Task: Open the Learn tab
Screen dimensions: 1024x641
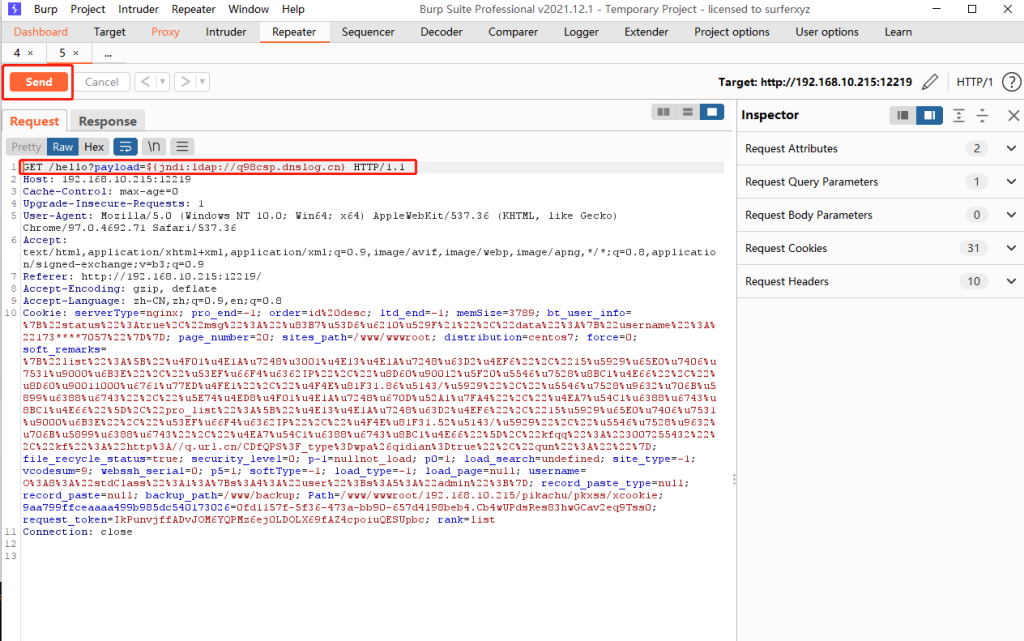Action: (899, 32)
